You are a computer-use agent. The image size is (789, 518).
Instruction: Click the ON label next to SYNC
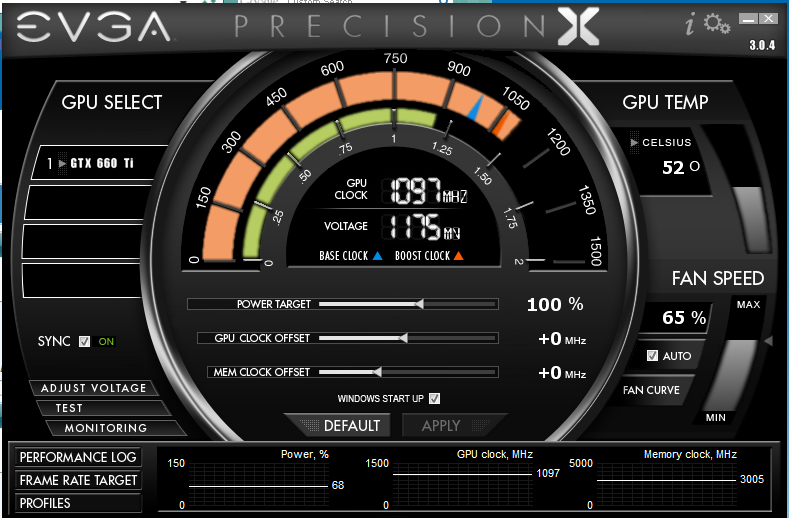pyautogui.click(x=106, y=342)
